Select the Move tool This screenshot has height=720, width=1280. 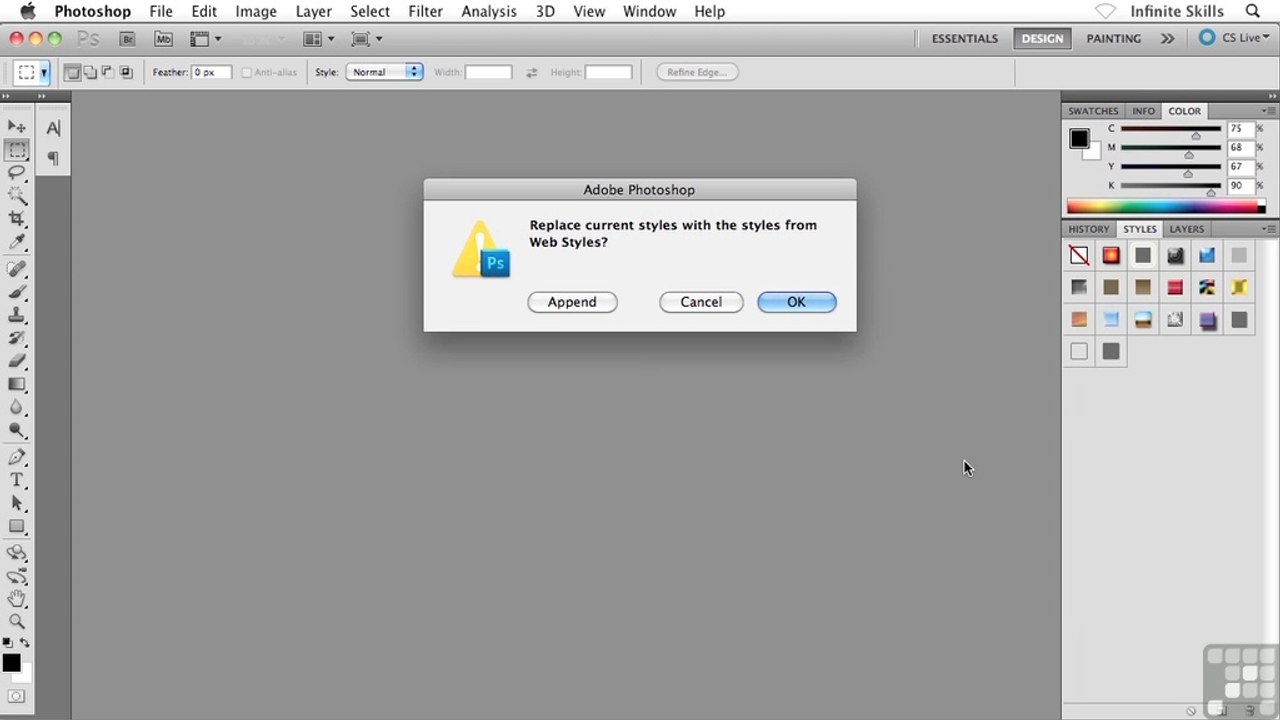[17, 126]
